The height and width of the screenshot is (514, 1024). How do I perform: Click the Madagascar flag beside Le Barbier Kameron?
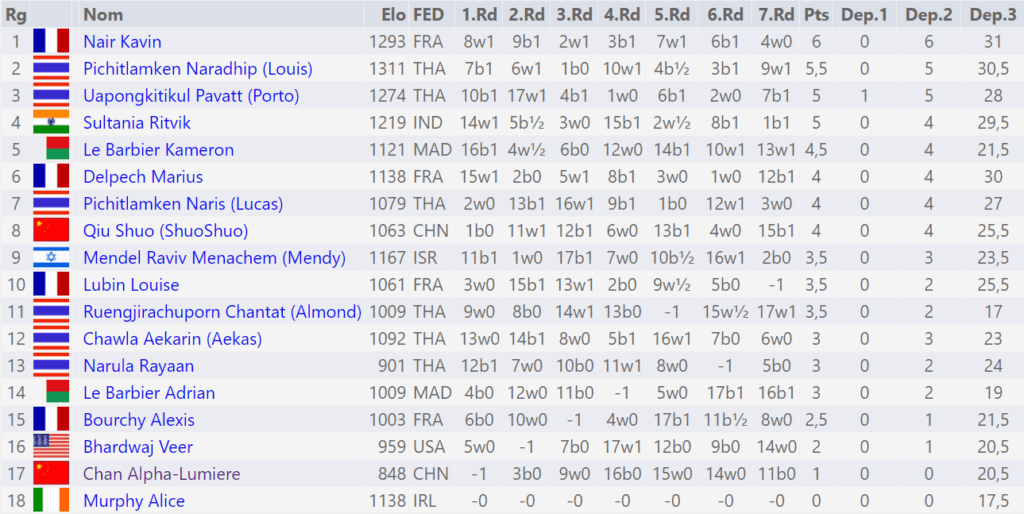(57, 150)
